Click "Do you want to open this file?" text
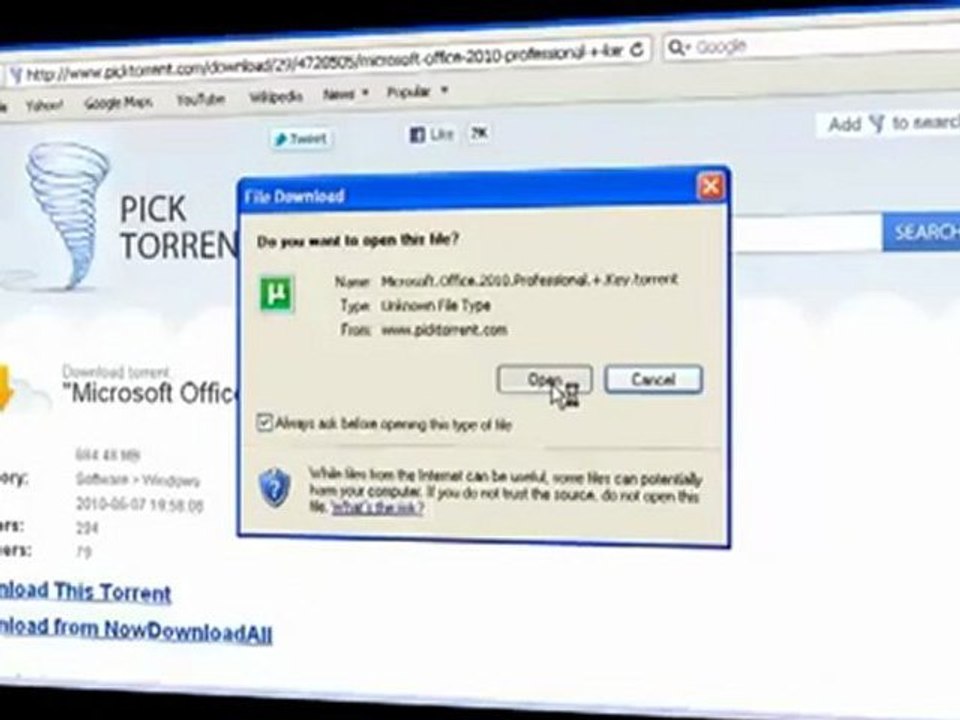Screen dimensions: 960x720 coord(358,240)
